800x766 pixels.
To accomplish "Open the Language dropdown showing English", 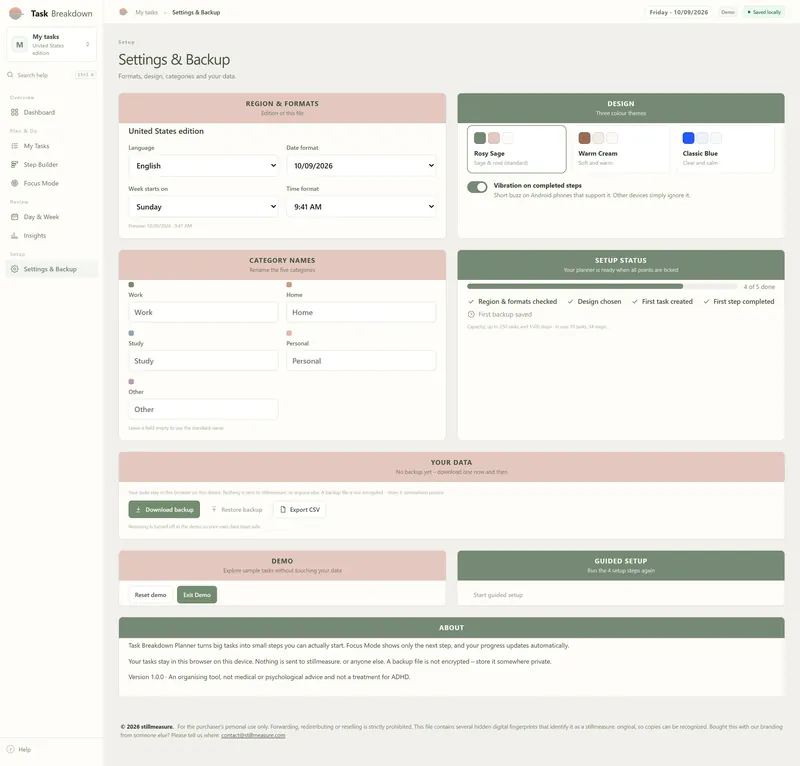I will coord(203,166).
